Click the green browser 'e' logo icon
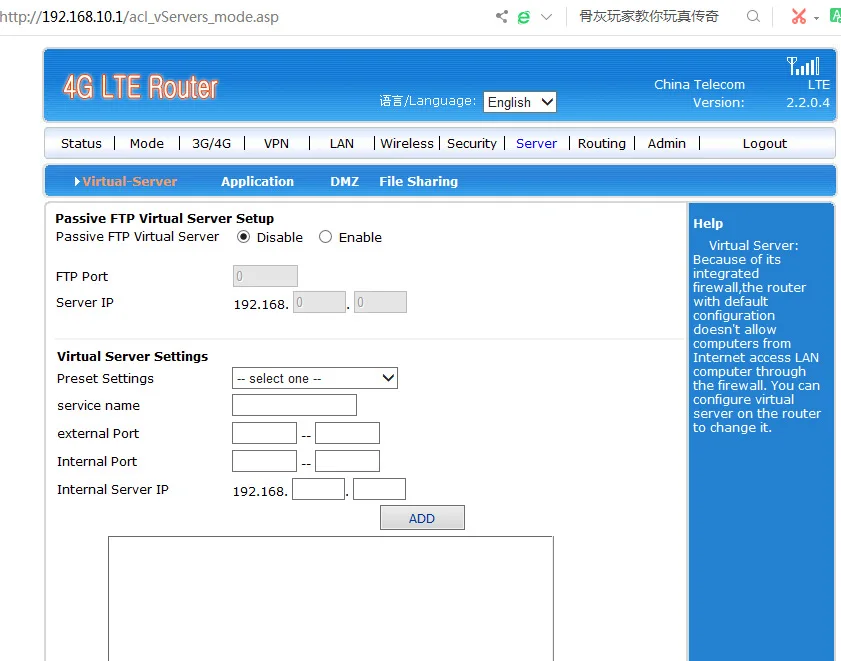Image resolution: width=841 pixels, height=661 pixels. (x=524, y=17)
